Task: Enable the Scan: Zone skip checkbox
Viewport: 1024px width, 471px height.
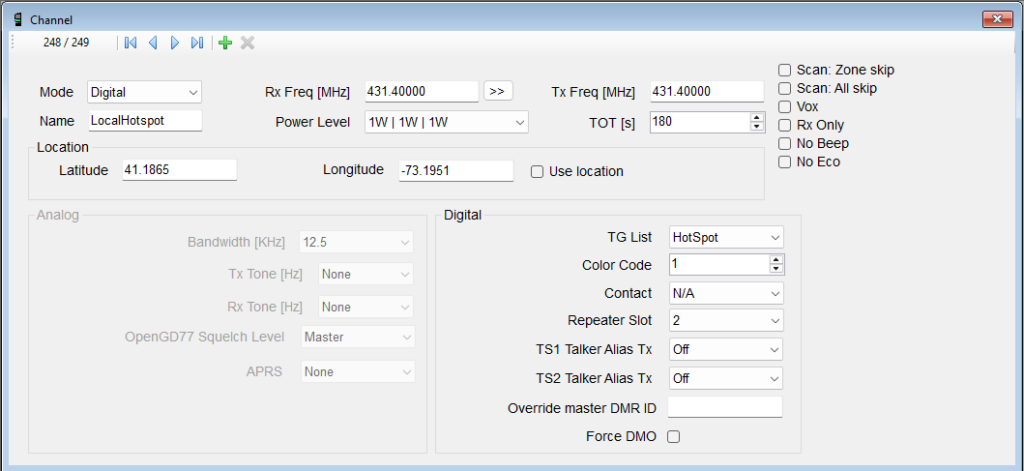Action: (785, 70)
